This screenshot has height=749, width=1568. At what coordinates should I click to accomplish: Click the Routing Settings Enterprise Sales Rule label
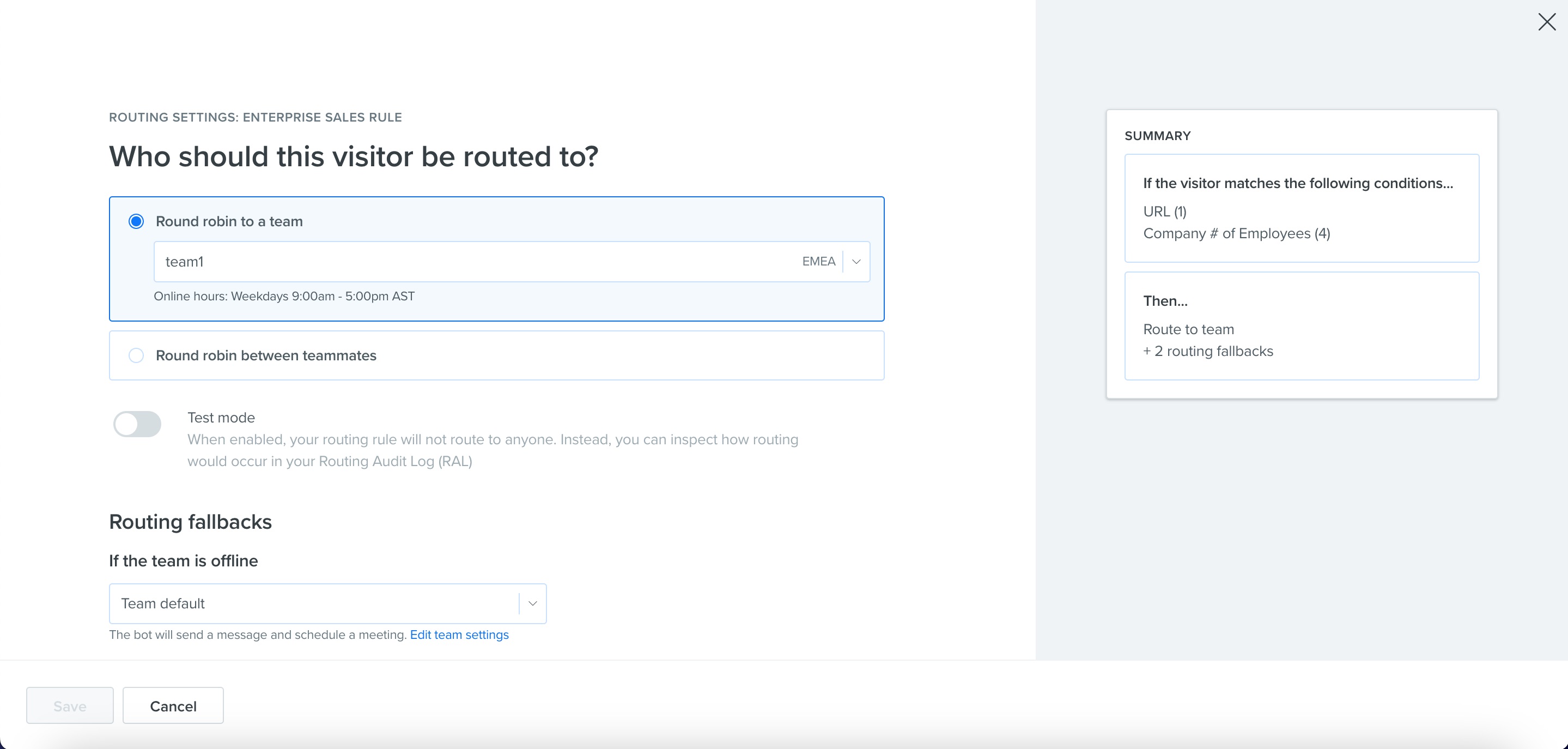click(256, 118)
